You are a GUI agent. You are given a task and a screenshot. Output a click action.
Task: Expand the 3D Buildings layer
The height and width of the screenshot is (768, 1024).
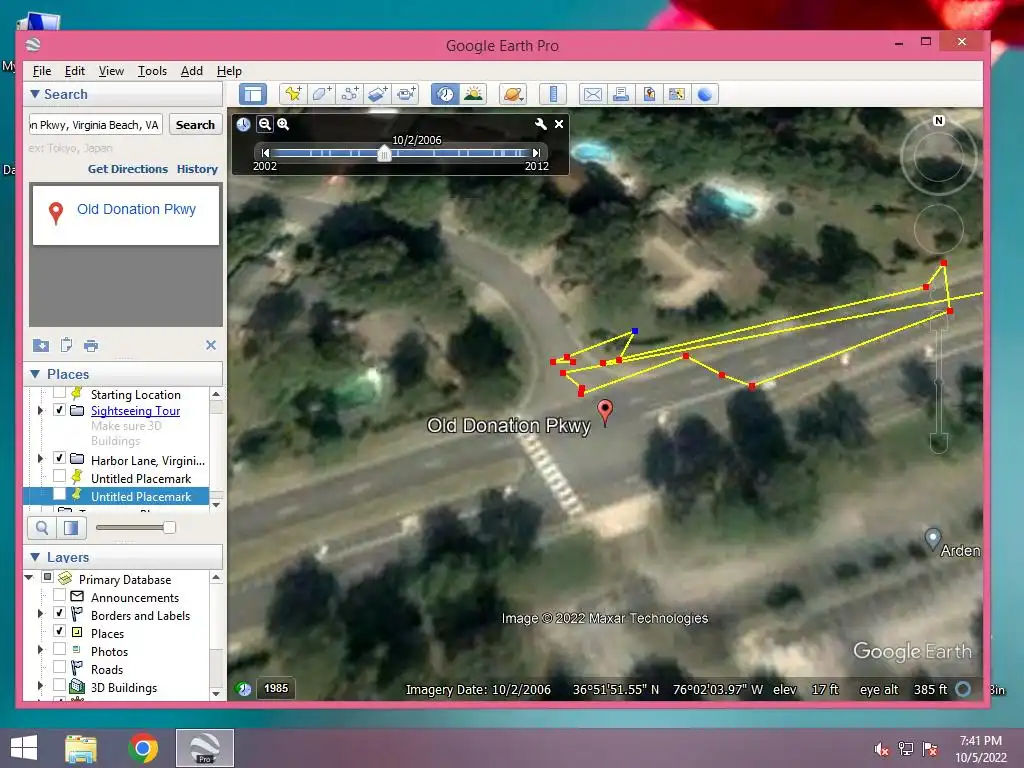pos(40,686)
